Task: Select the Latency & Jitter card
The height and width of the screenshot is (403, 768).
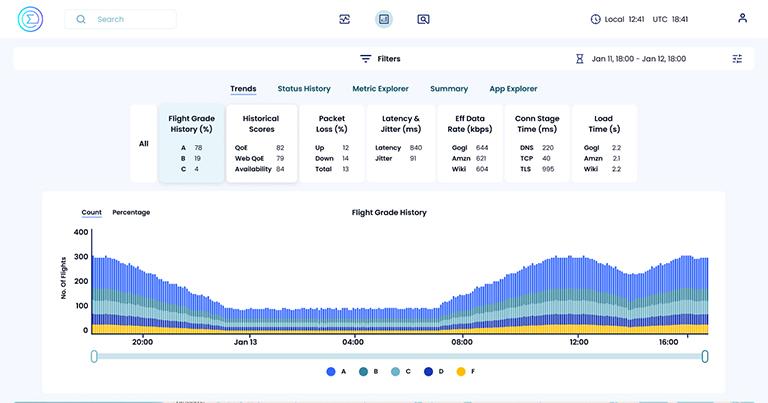Action: (x=401, y=143)
